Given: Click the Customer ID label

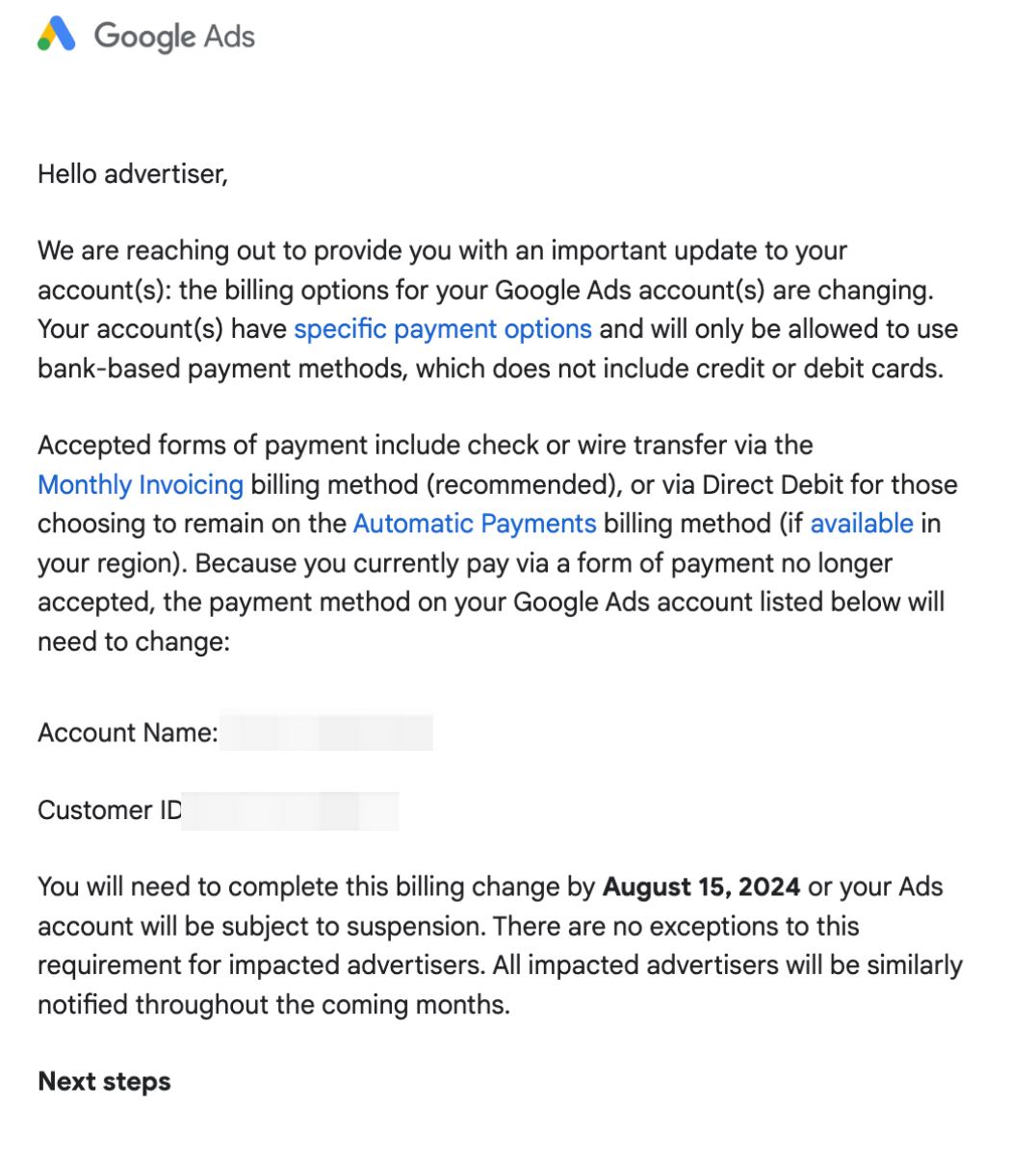Looking at the screenshot, I should click(110, 810).
